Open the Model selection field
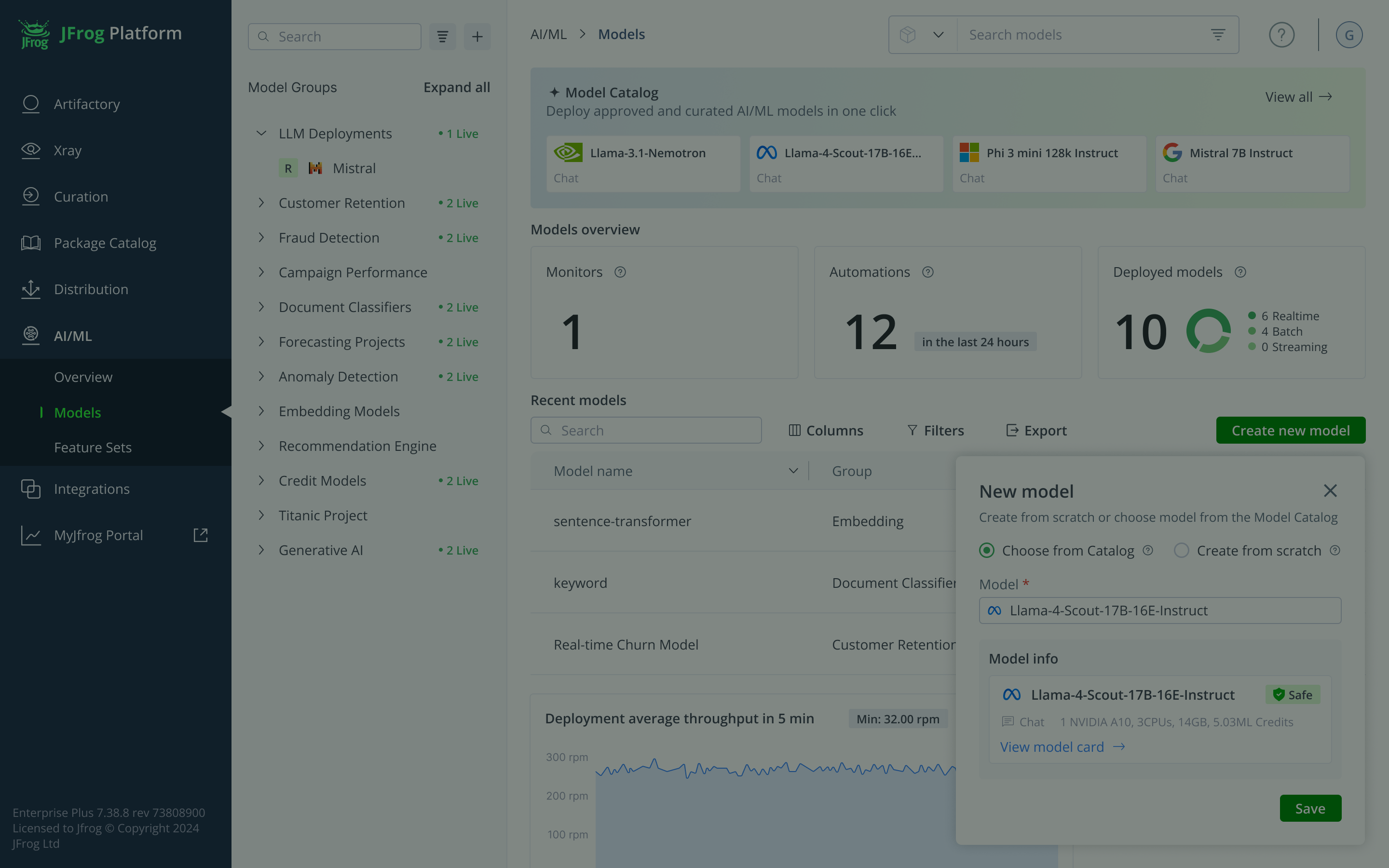The image size is (1389, 868). (x=1160, y=610)
